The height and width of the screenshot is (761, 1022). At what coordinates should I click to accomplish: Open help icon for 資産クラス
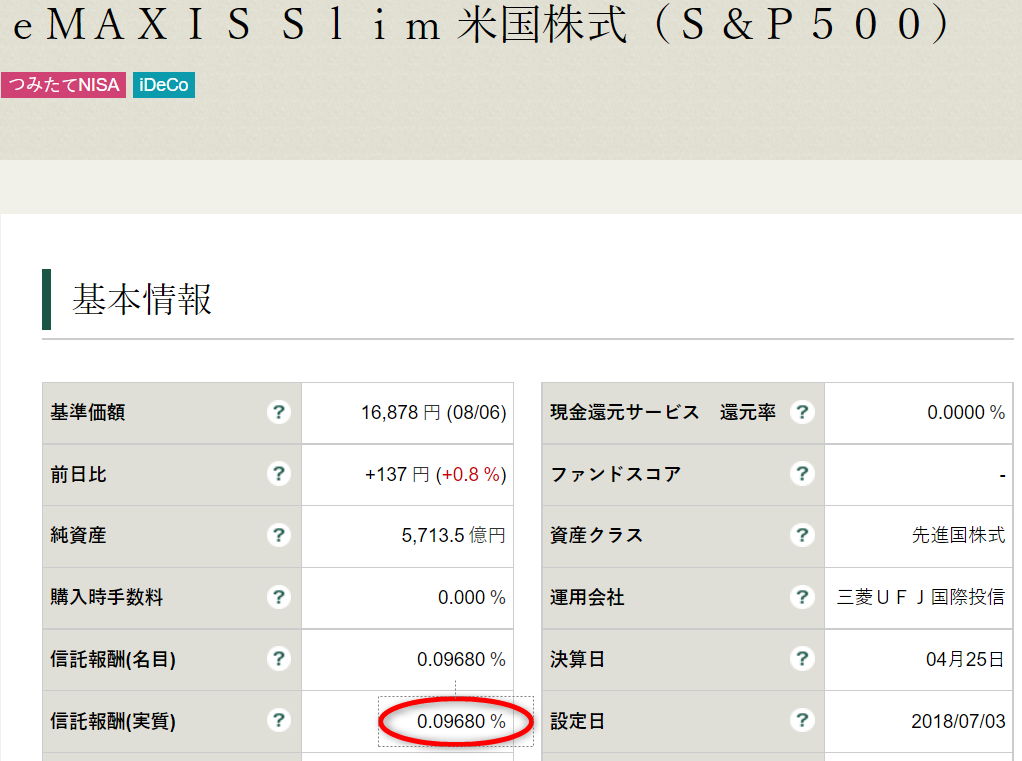click(x=802, y=535)
